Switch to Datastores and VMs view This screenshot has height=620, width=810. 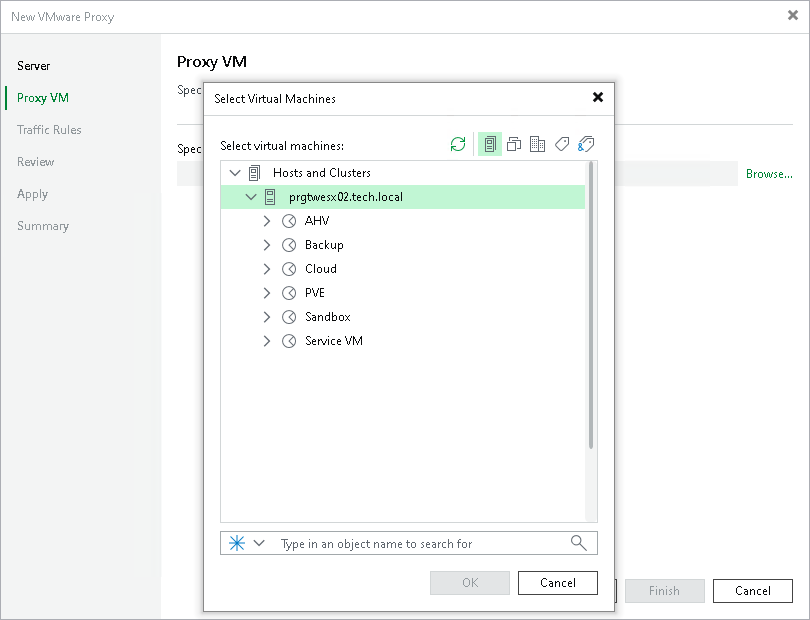tap(537, 143)
